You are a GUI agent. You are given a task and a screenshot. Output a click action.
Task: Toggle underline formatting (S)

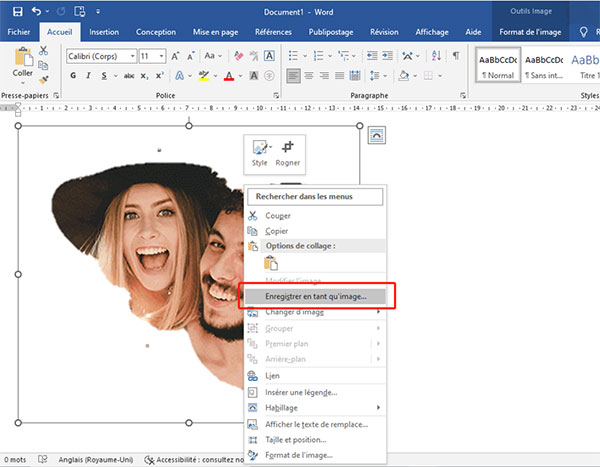click(105, 77)
